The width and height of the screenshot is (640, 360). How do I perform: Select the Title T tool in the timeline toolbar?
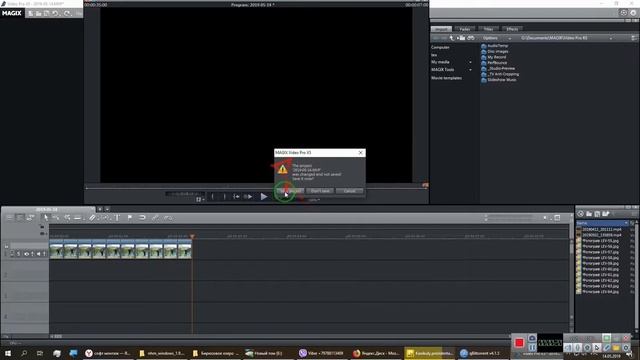117,218
